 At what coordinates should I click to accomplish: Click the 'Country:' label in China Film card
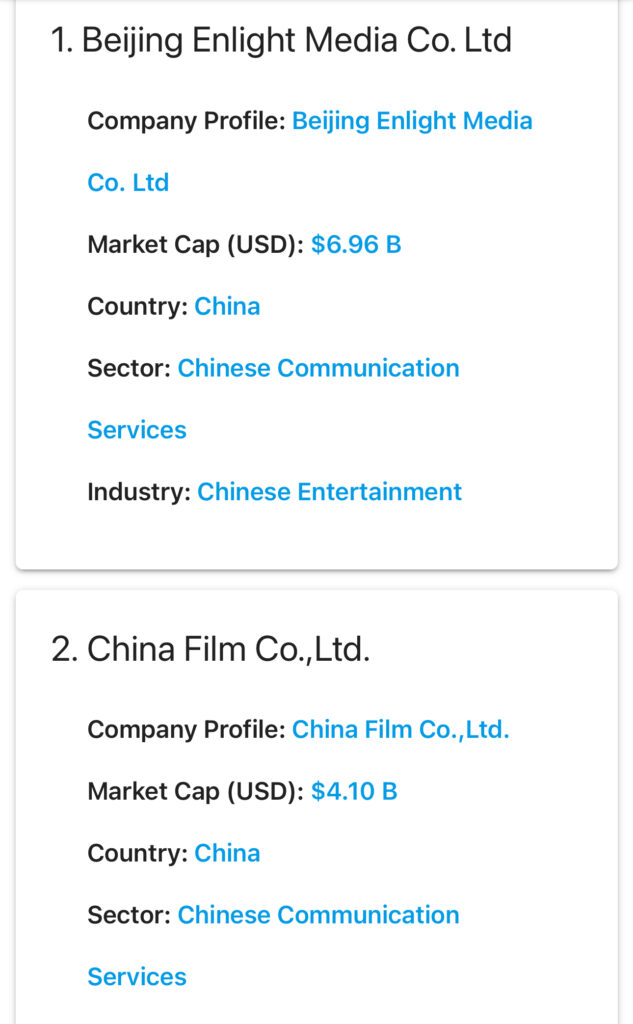(x=137, y=854)
